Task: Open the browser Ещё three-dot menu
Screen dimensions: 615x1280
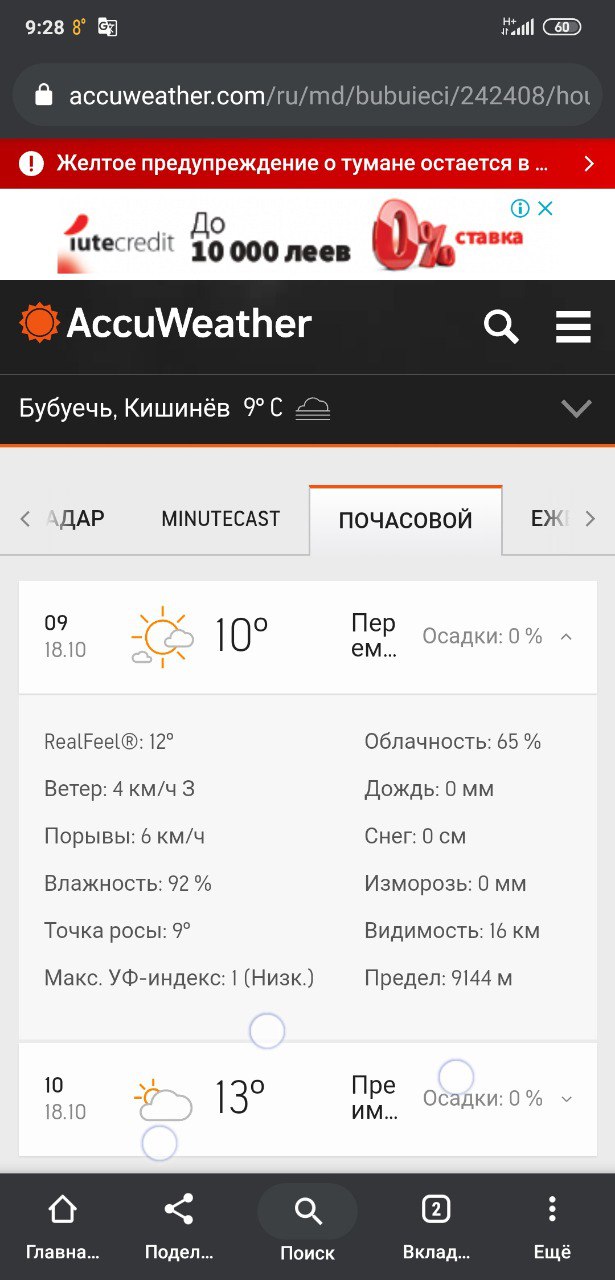Action: tap(552, 1224)
